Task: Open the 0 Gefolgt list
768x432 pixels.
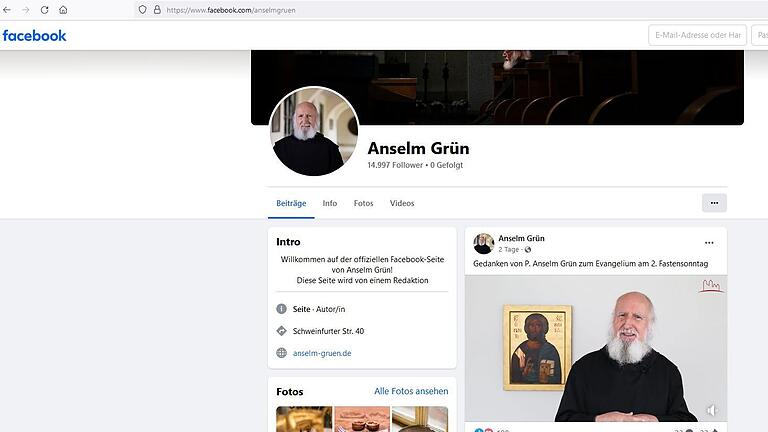Action: 446,165
